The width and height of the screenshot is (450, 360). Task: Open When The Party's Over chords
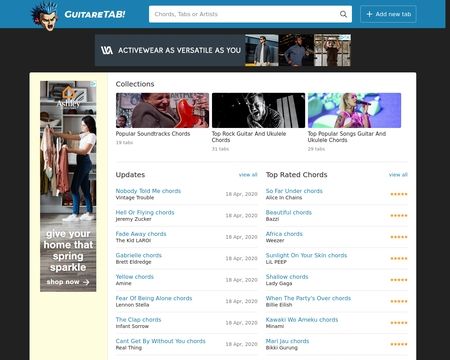click(308, 298)
